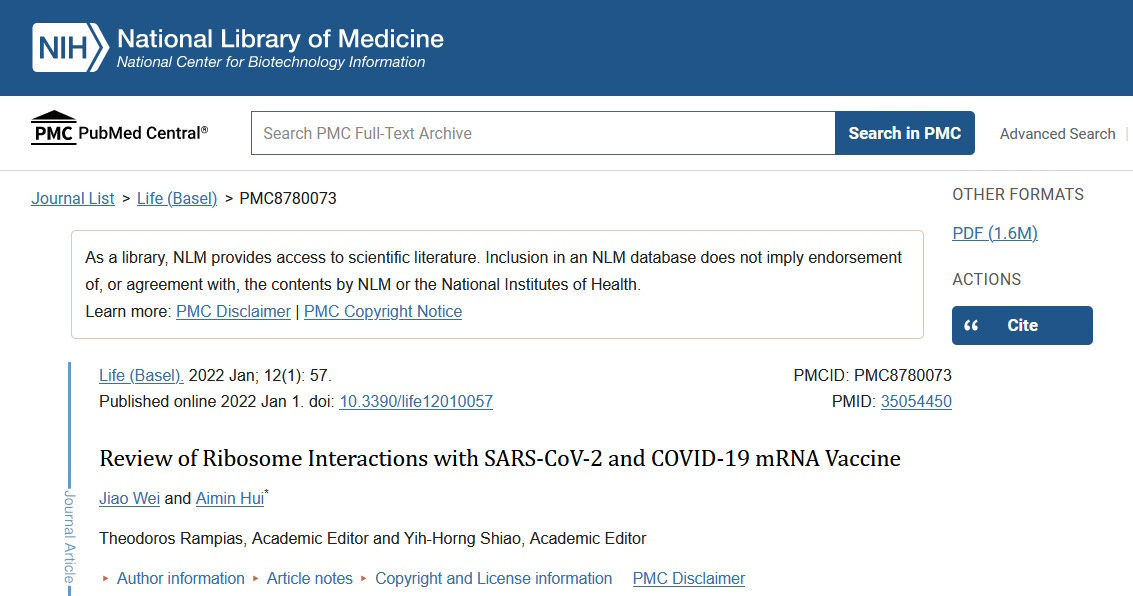
Task: Click the NIH logo icon
Action: click(70, 48)
